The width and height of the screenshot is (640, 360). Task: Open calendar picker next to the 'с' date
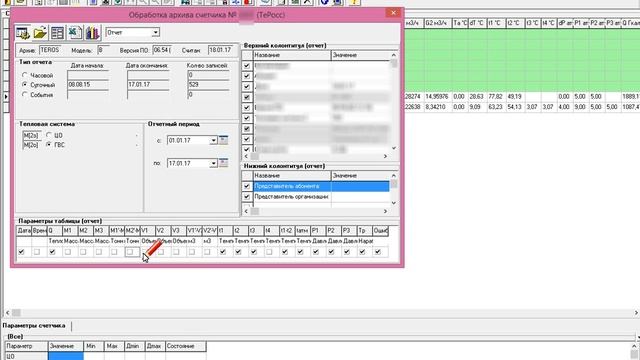[x=223, y=140]
